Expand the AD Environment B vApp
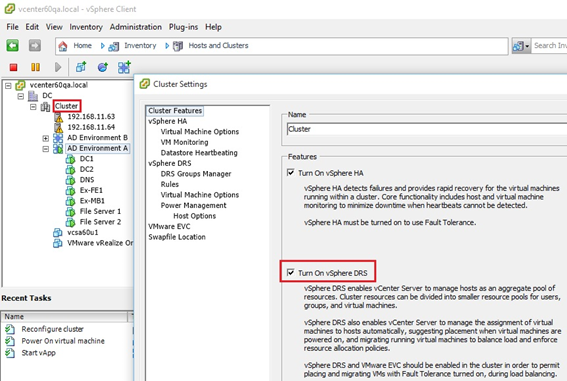Viewport: 567px width, 381px height. tap(46, 138)
